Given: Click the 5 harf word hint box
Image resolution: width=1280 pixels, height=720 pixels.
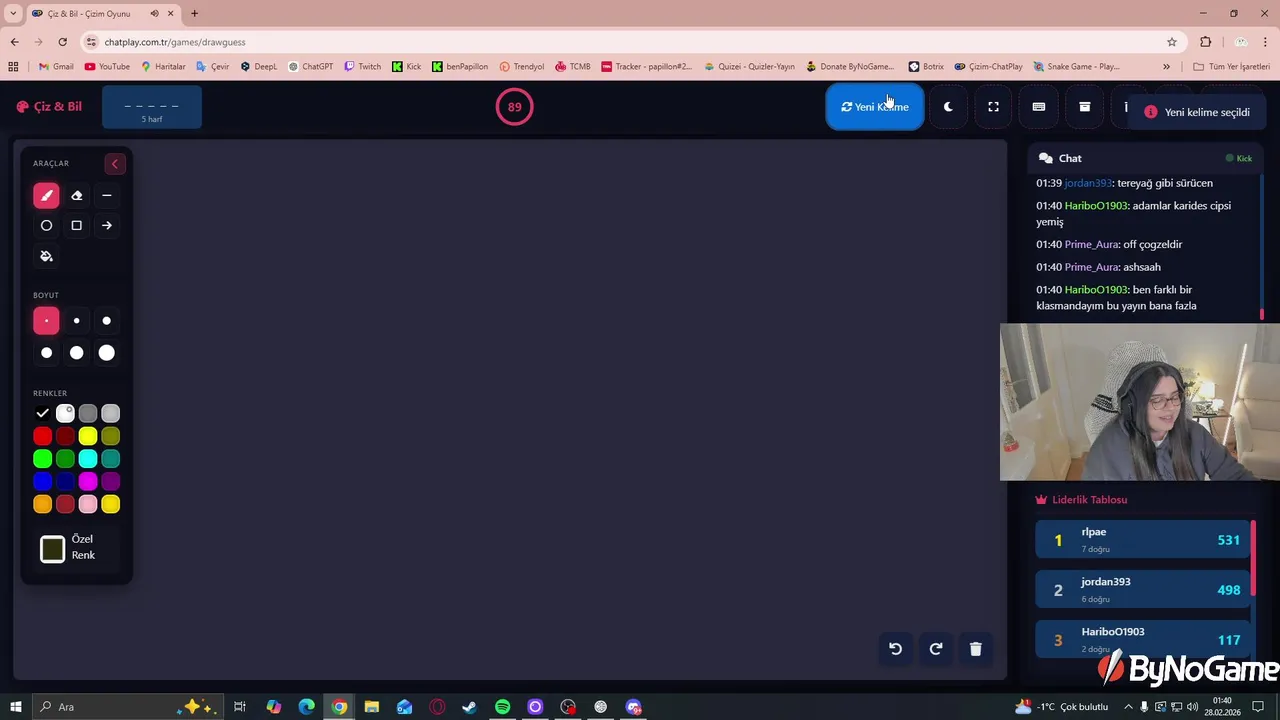Looking at the screenshot, I should pyautogui.click(x=152, y=107).
